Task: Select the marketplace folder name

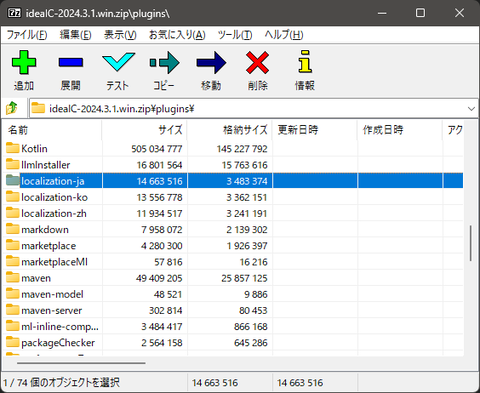Action: click(x=49, y=246)
